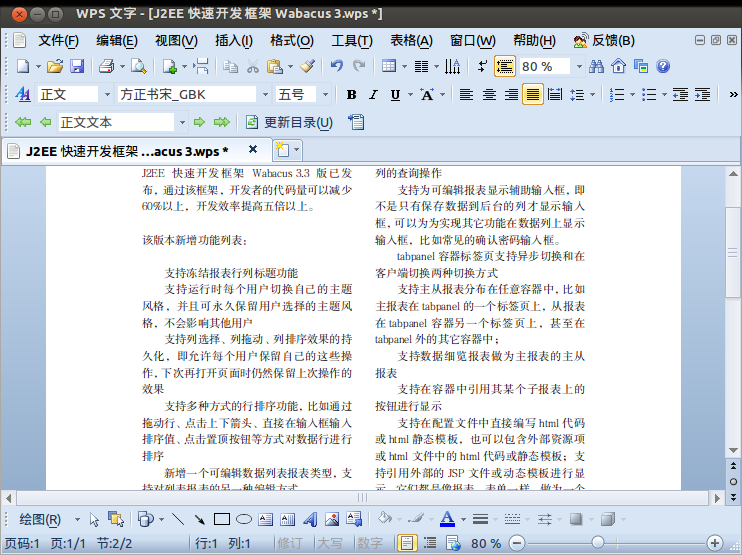Expand the style dropdown showing 正文
This screenshot has width=742, height=555.
[x=107, y=95]
